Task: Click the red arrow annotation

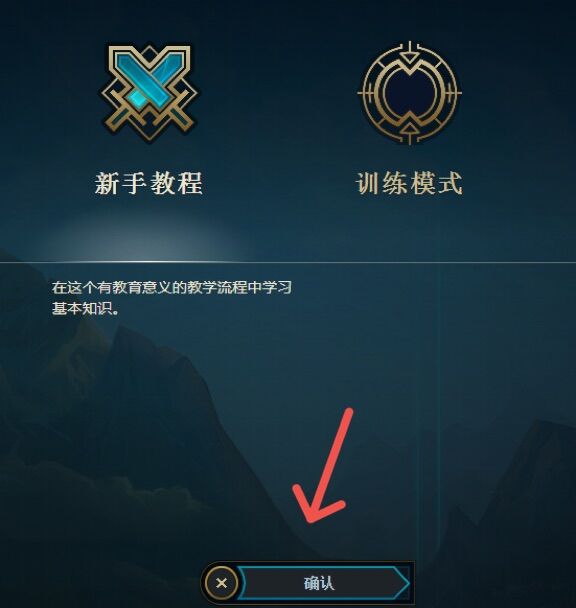Action: (322, 465)
